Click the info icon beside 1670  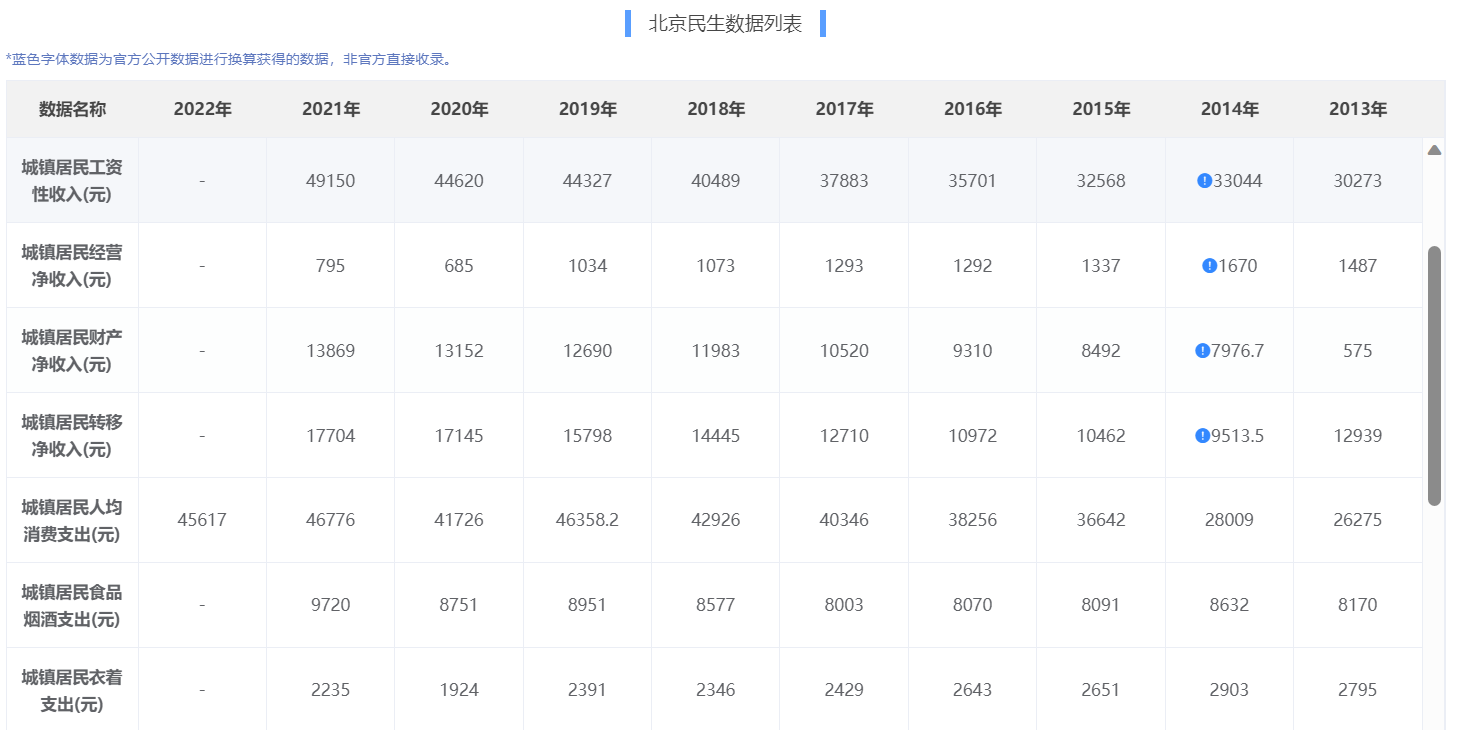click(x=1209, y=266)
